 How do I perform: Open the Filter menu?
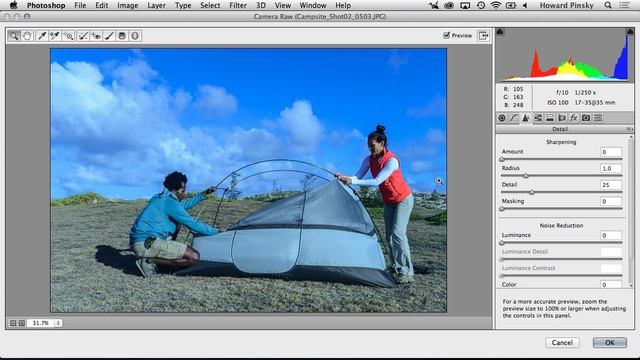238,5
